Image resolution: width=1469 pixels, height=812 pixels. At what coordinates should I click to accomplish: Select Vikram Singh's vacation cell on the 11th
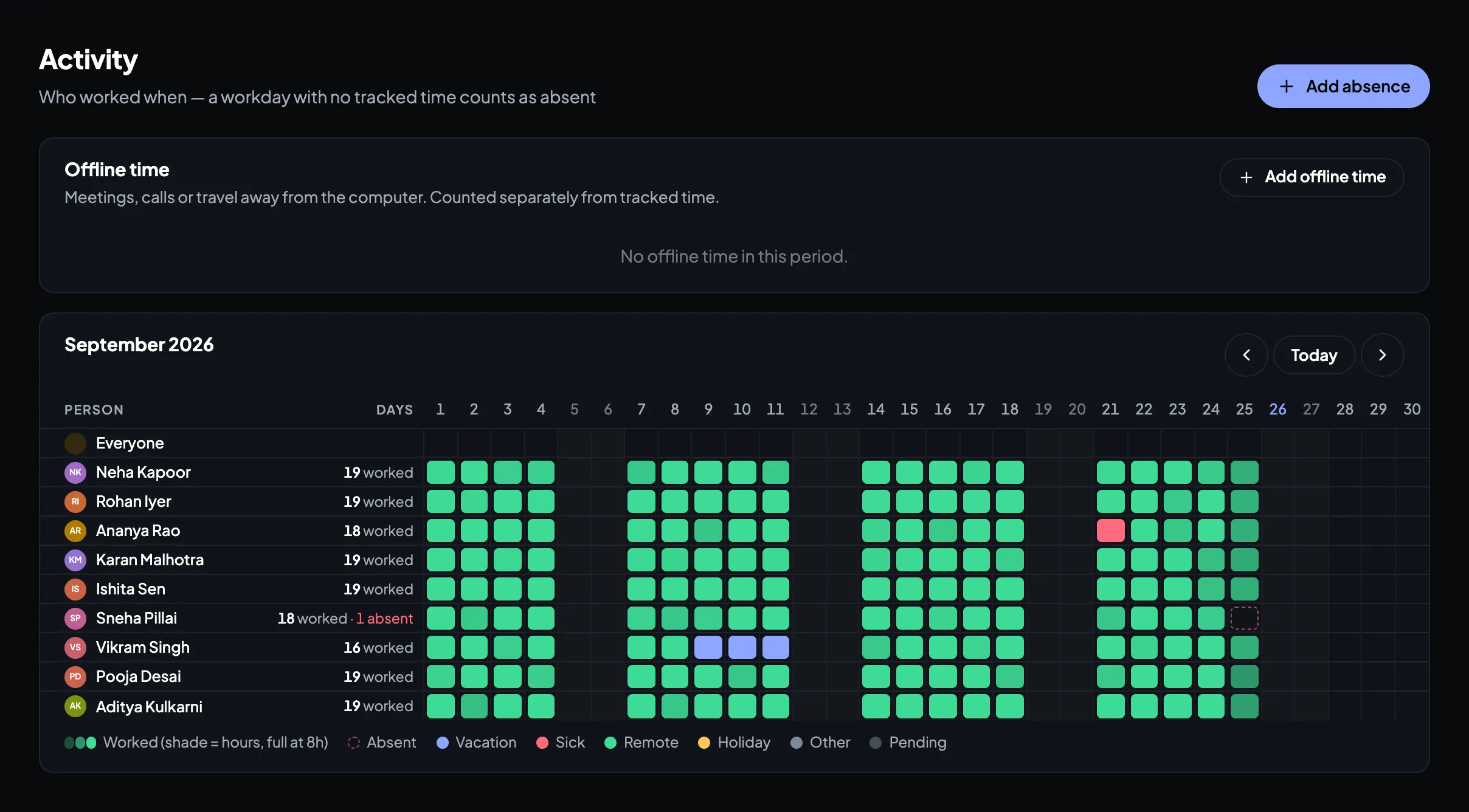(x=775, y=647)
